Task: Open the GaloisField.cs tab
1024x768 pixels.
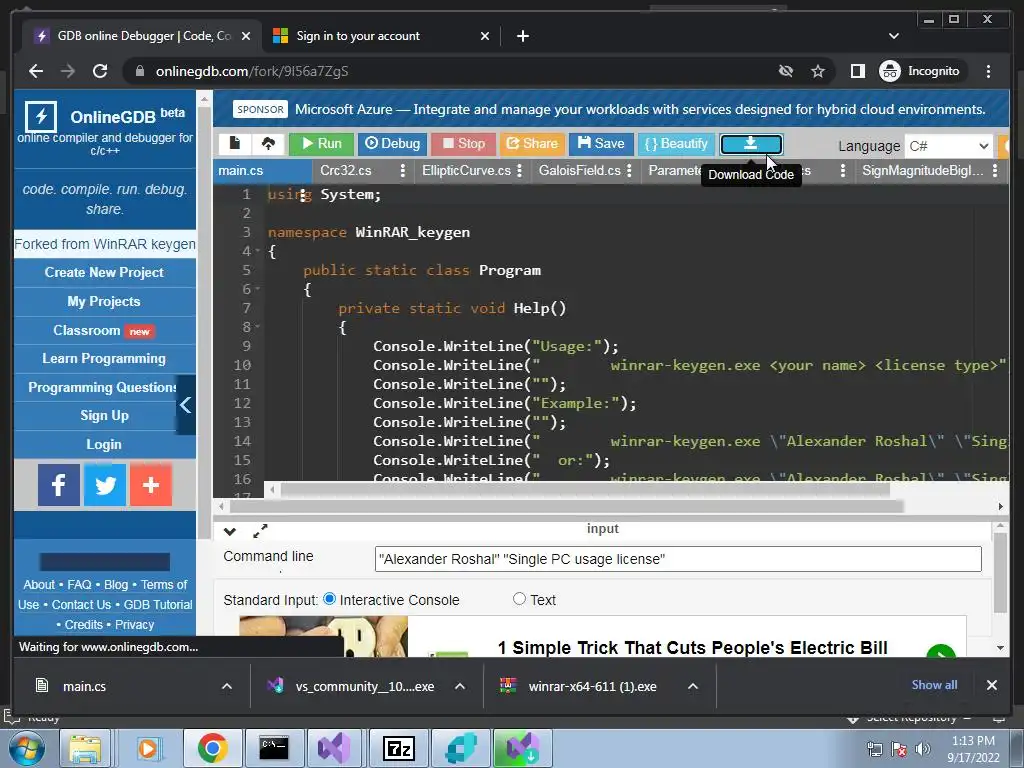Action: [580, 170]
